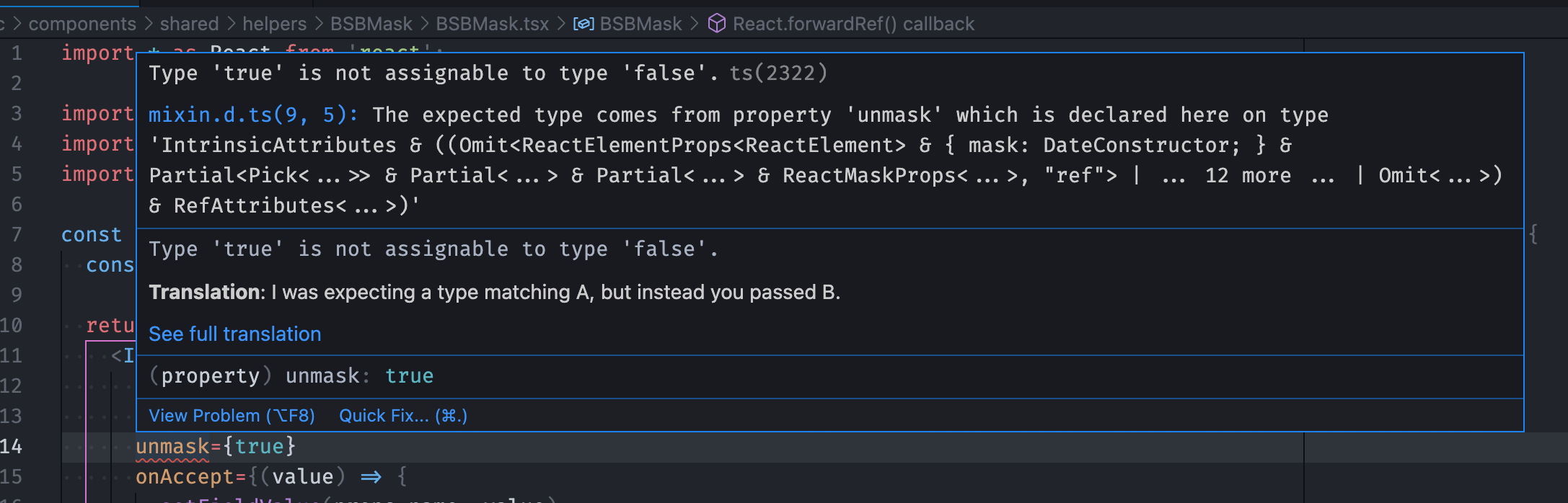Screen dimensions: 1568x503
Task: Click the ts(2322) error code
Action: click(776, 72)
